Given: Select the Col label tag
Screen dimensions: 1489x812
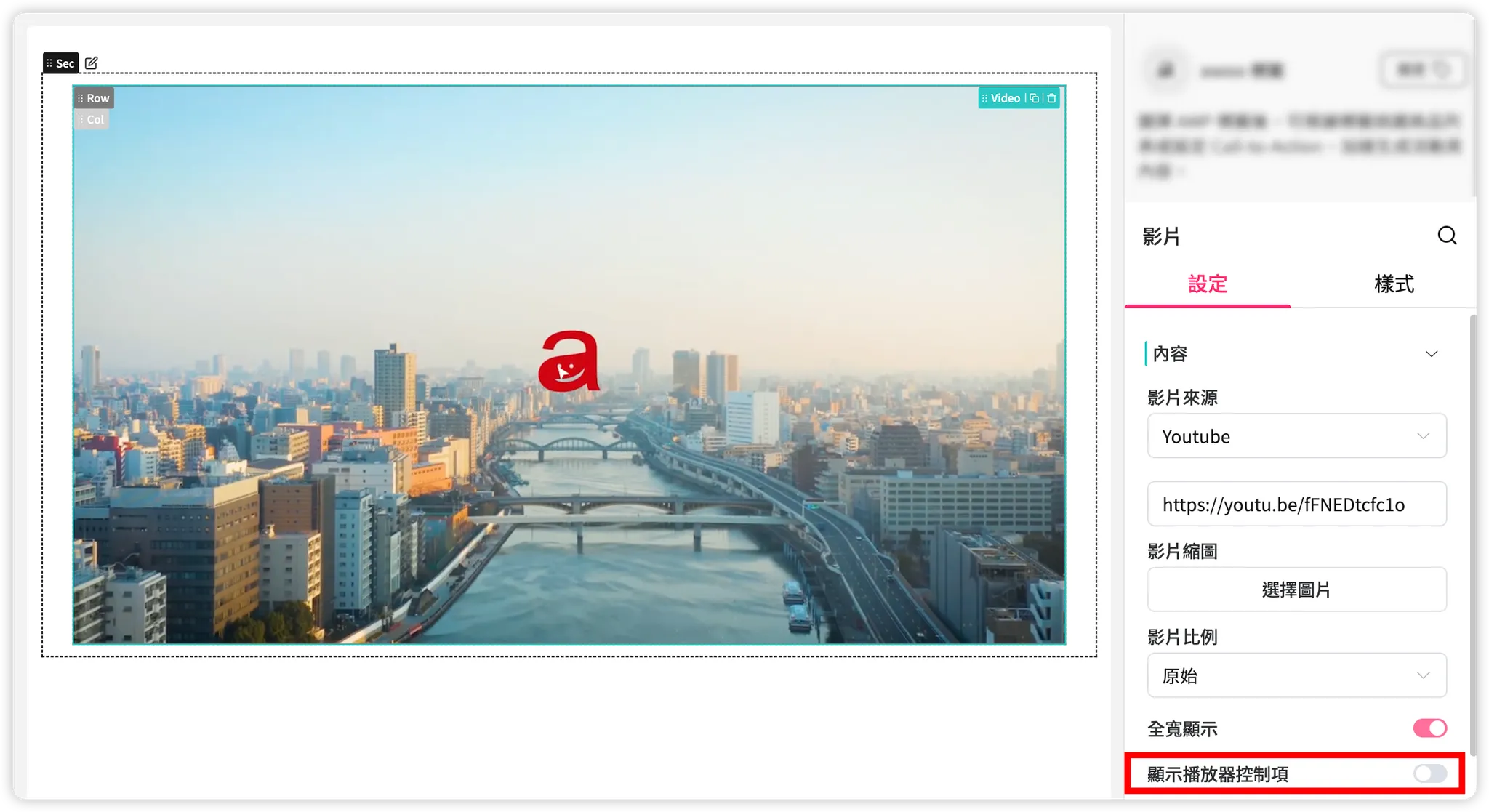Looking at the screenshot, I should (x=92, y=120).
